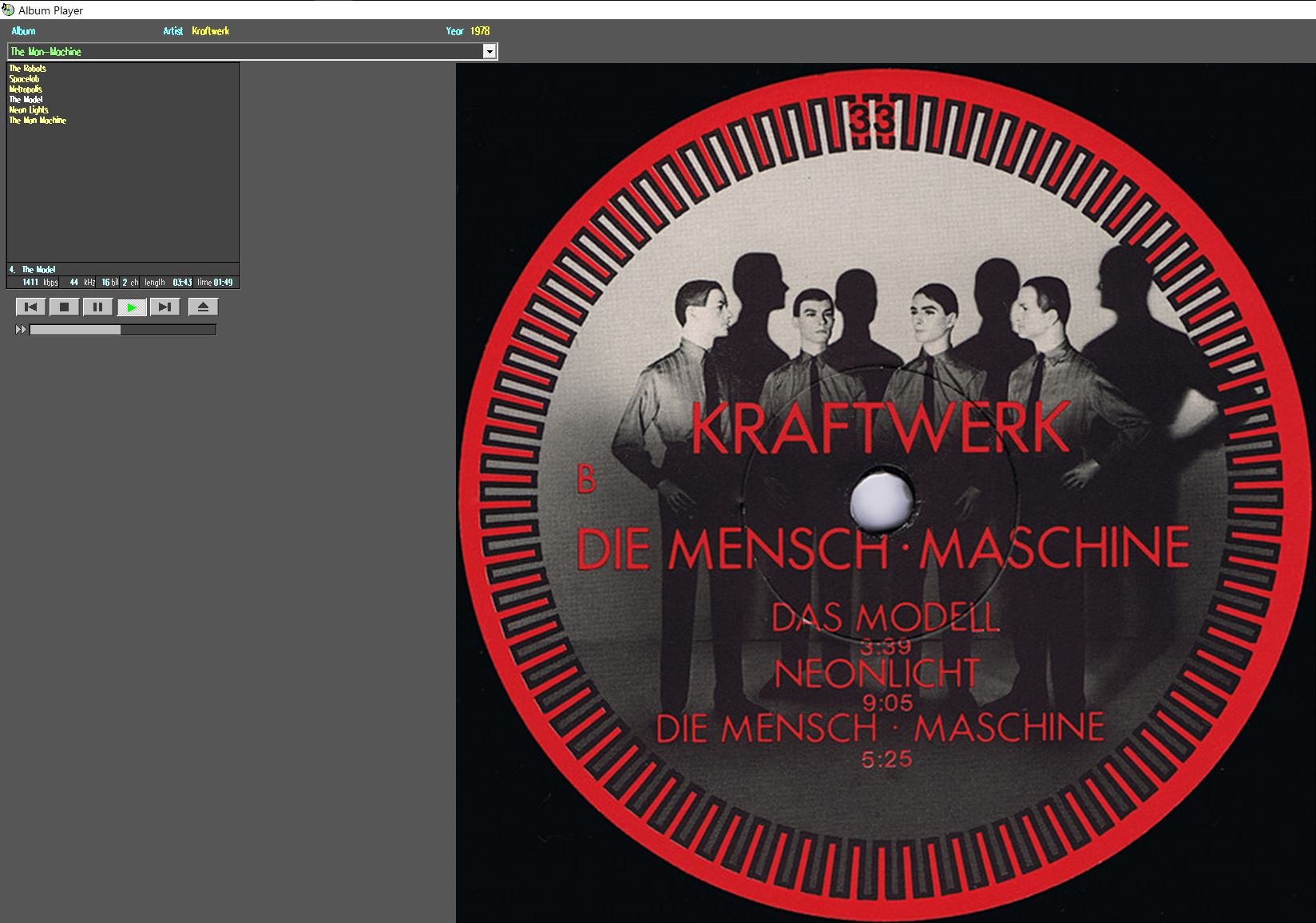This screenshot has height=923, width=1316.
Task: Stop playback with the stop button
Action: pos(65,307)
